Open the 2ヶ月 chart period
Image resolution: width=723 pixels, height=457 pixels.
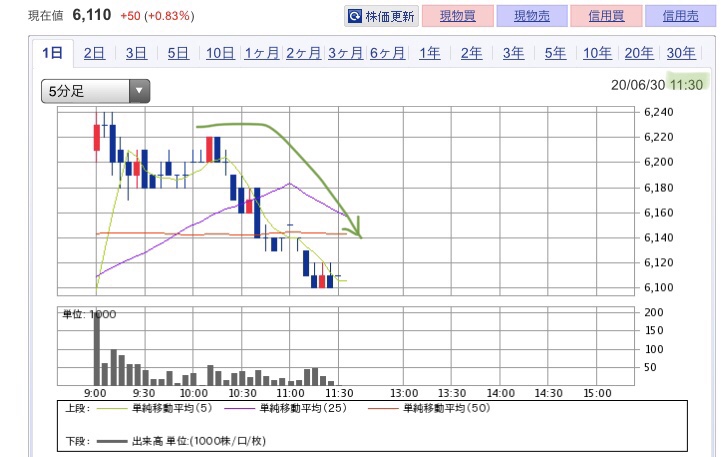303,53
